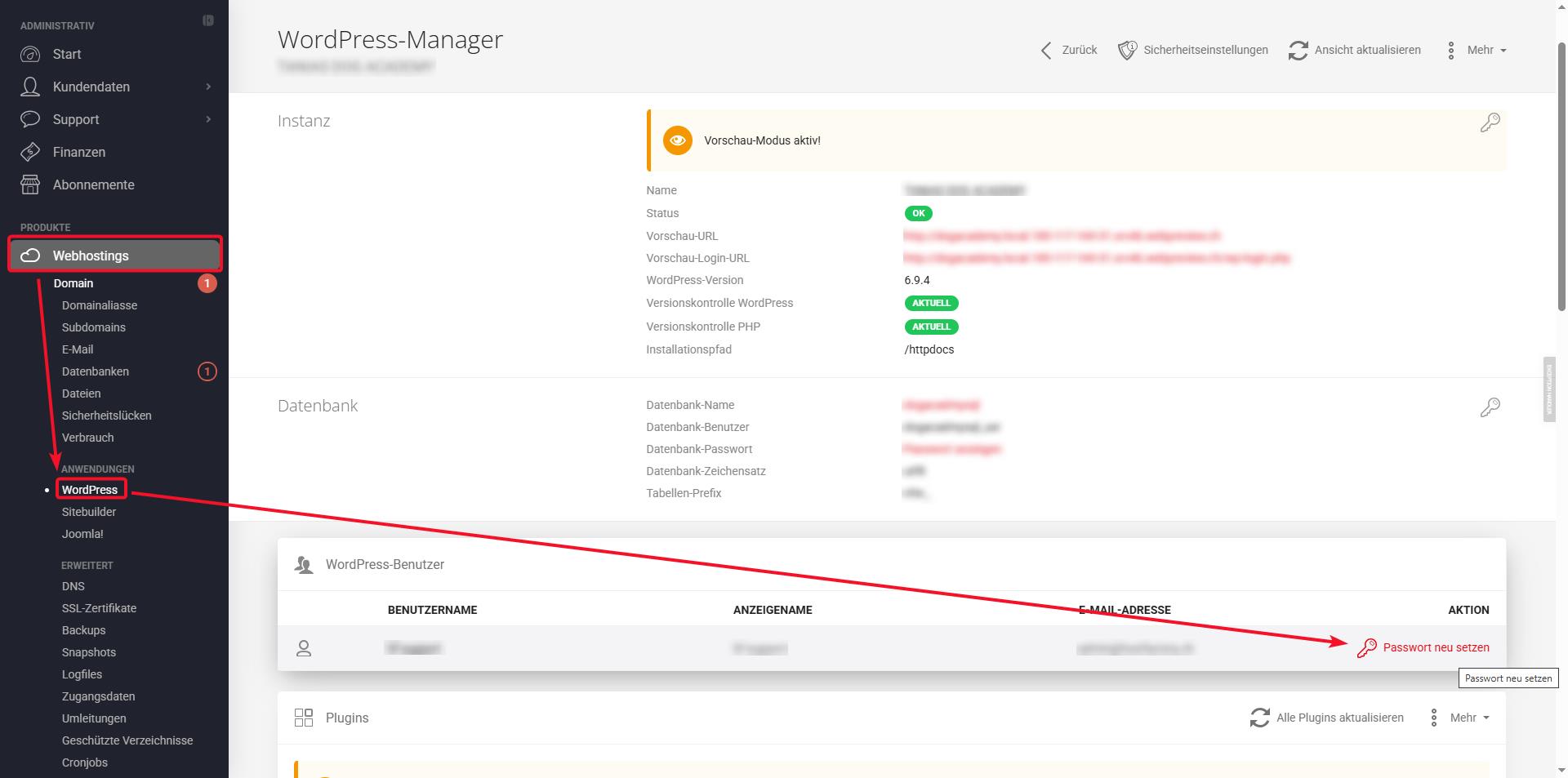The width and height of the screenshot is (1568, 778).
Task: Click the orange eye Vorschau-Modus icon
Action: [x=677, y=140]
